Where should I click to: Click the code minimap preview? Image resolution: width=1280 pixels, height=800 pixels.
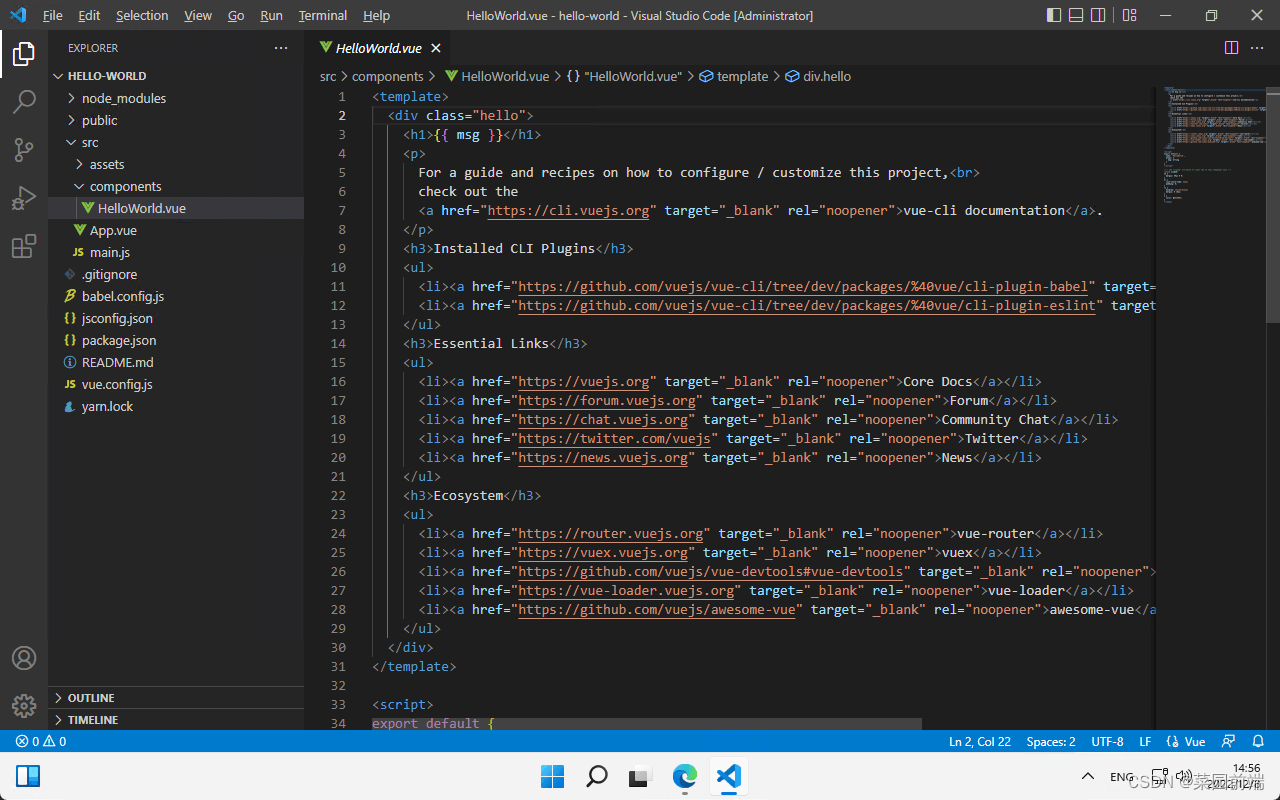point(1210,145)
